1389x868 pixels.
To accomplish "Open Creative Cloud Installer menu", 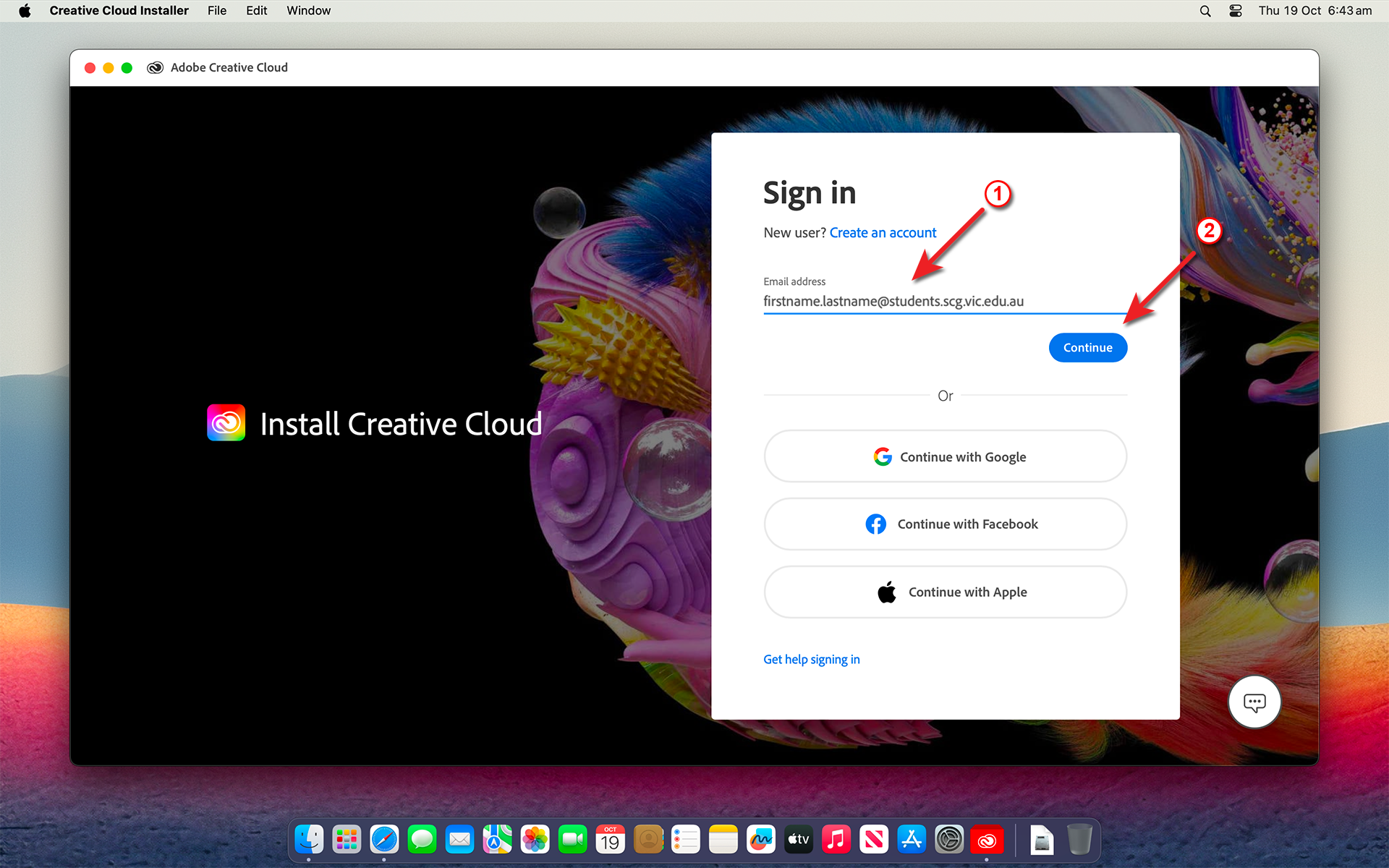I will pos(119,11).
